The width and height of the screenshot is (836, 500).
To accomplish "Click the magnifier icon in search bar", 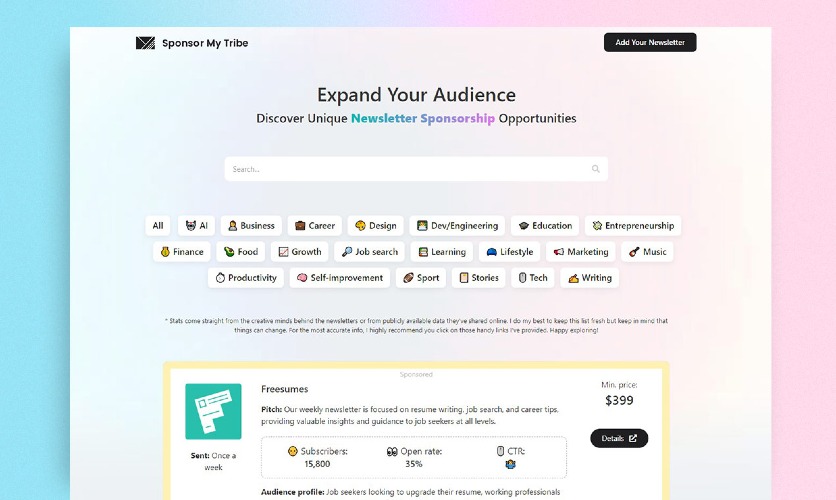I will tap(596, 169).
